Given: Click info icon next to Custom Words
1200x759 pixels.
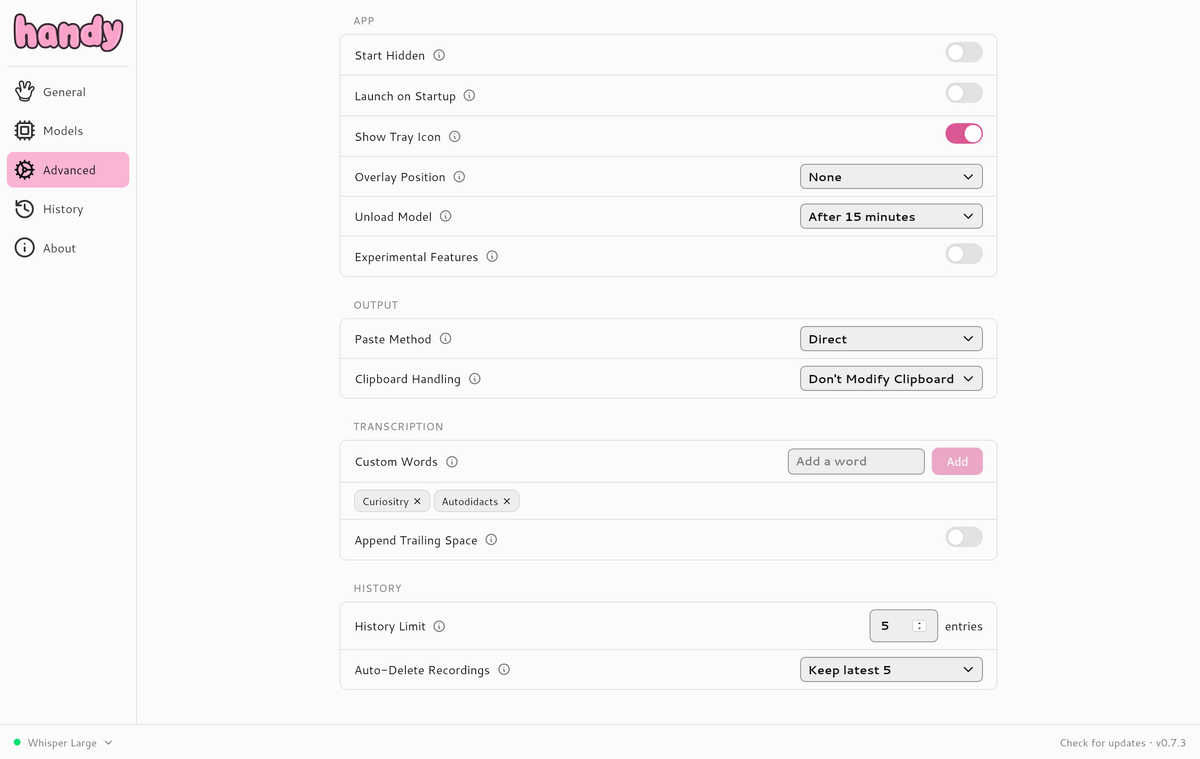Looking at the screenshot, I should pyautogui.click(x=452, y=462).
